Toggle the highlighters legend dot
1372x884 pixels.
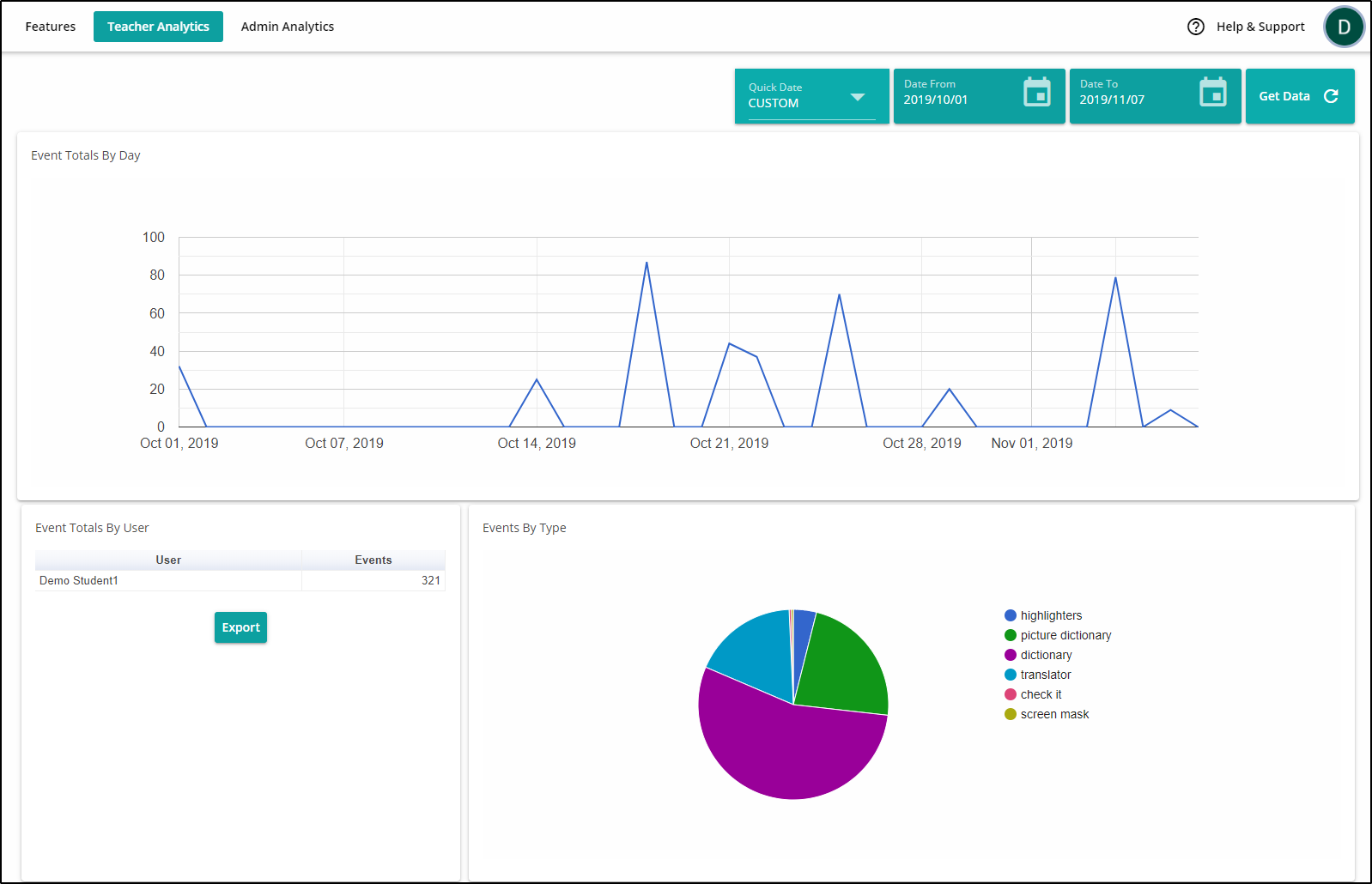tap(1011, 615)
